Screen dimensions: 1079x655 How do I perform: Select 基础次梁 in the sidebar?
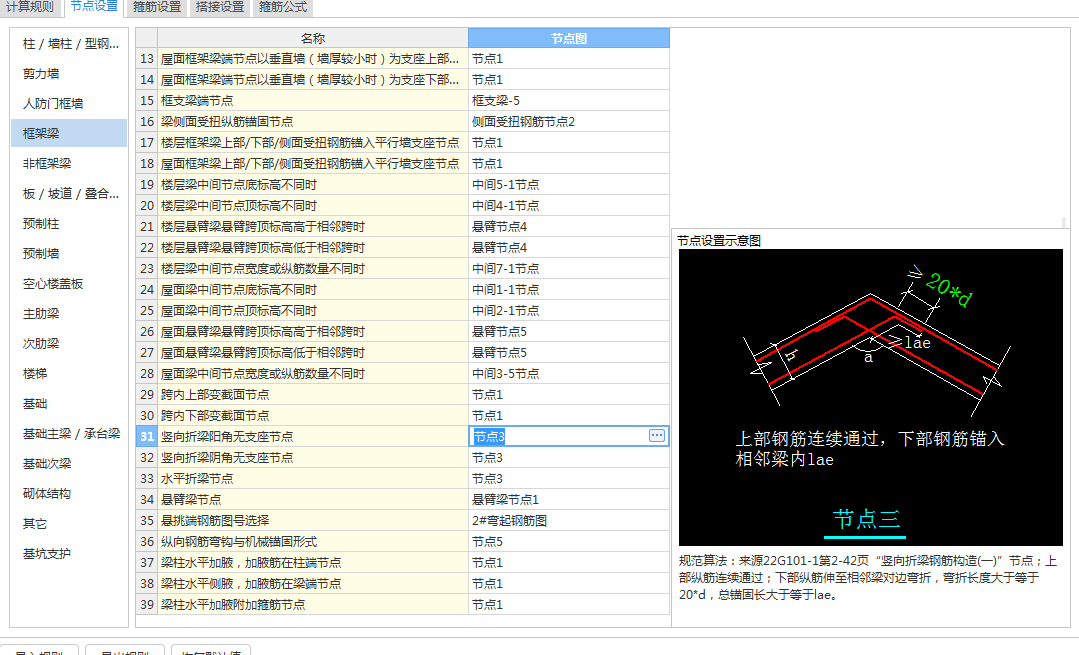tap(69, 464)
